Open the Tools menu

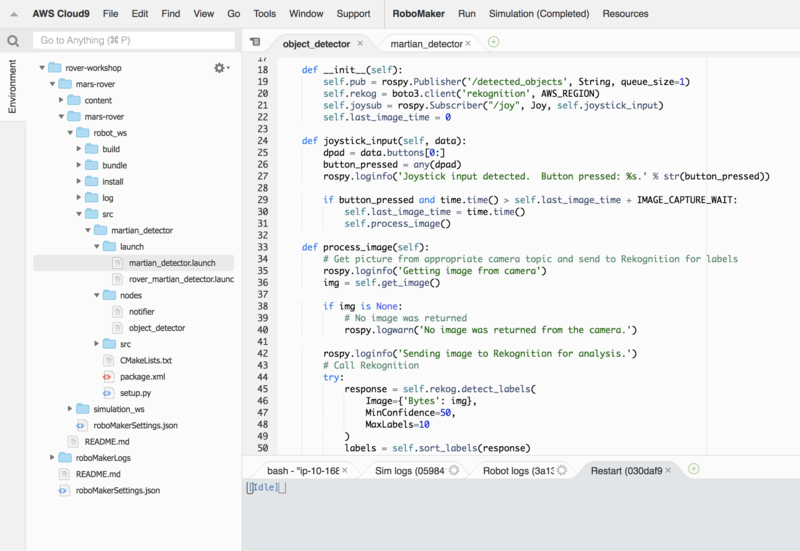point(264,14)
